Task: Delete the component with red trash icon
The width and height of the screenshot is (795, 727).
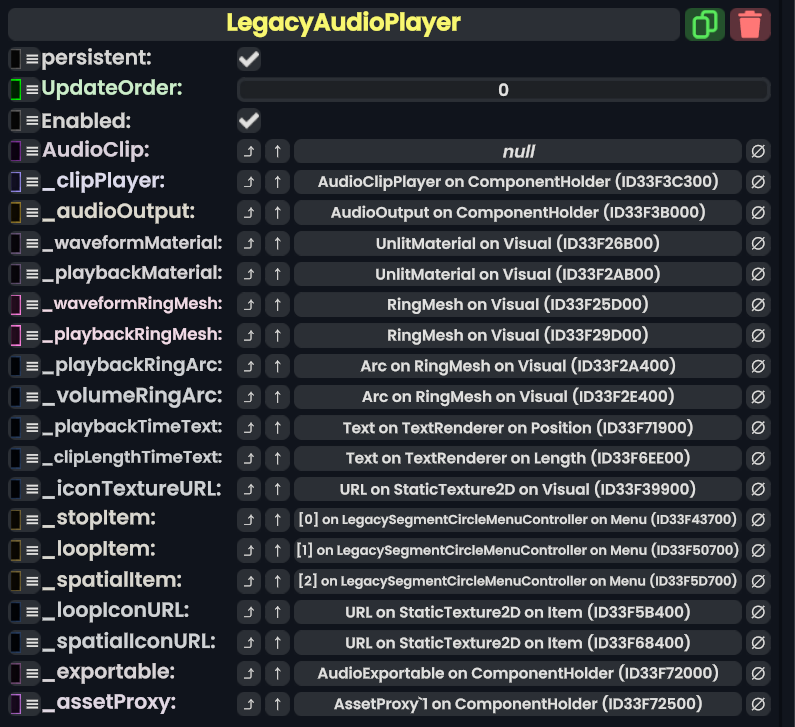Action: 750,24
